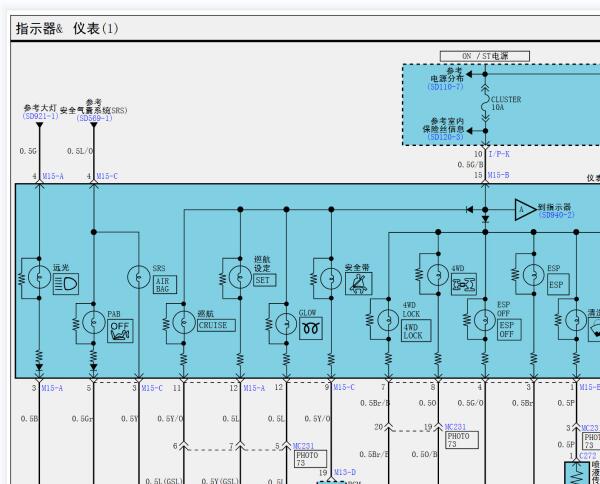Image resolution: width=600 pixels, height=484 pixels.
Task: Click the lamp symbol beside 远光 label
Action: pos(39,277)
